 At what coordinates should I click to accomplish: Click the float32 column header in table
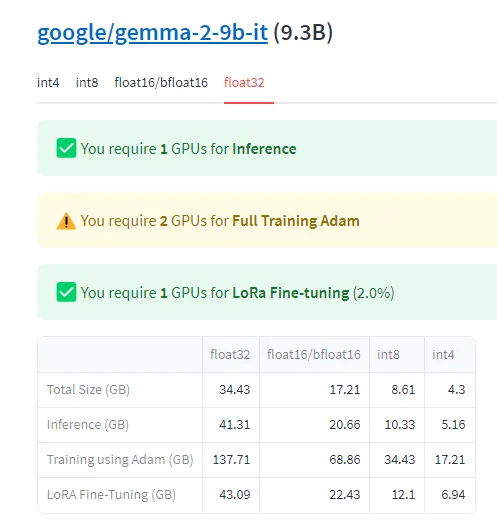click(230, 355)
